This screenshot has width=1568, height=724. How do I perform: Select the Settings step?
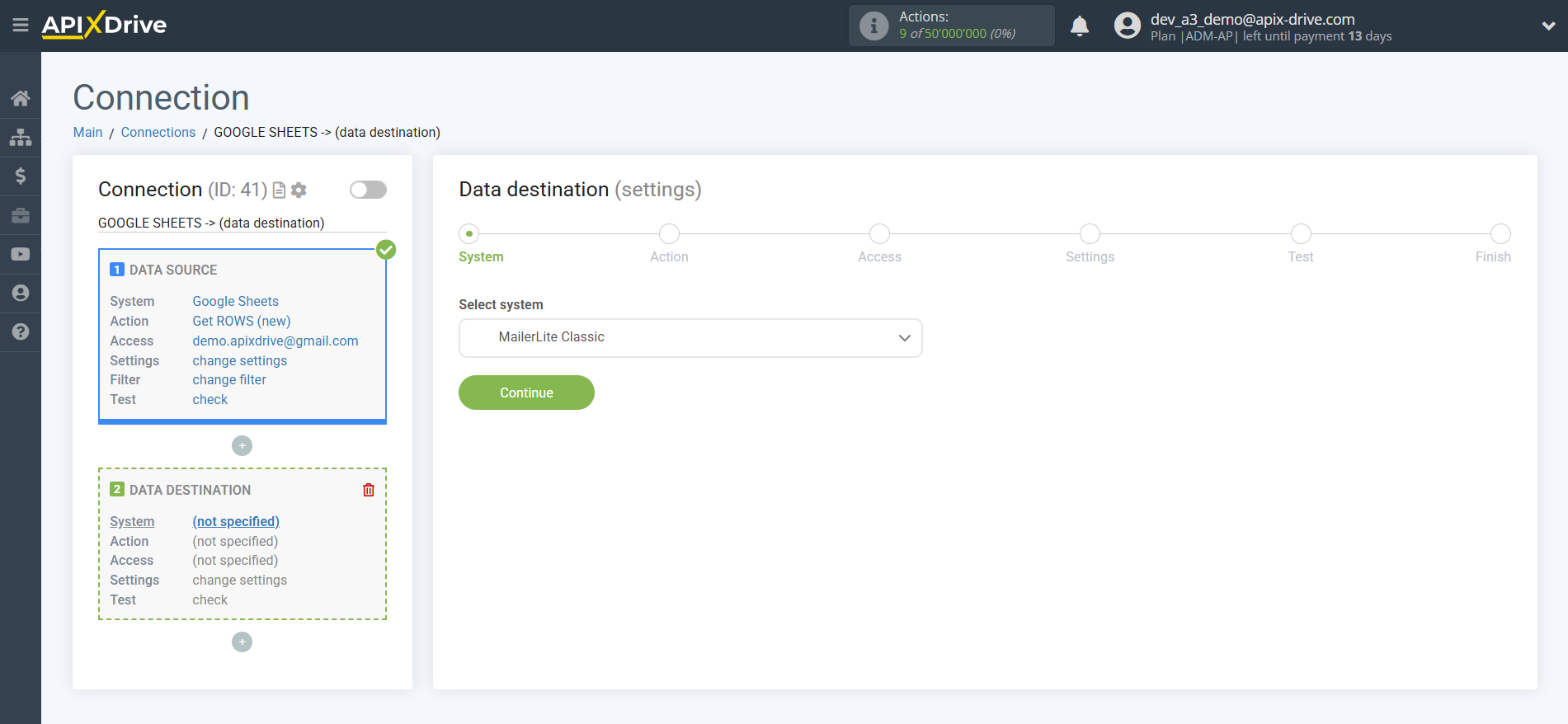coord(1090,234)
